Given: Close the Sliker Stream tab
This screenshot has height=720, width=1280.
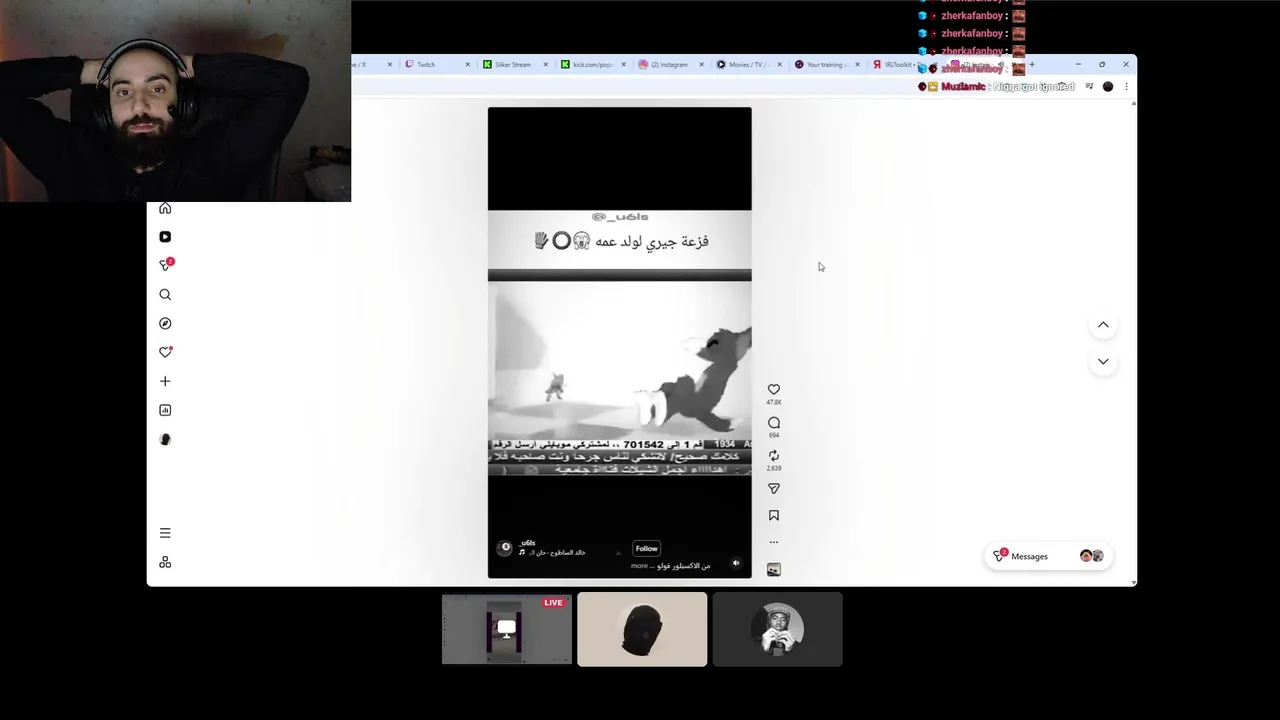Looking at the screenshot, I should (x=545, y=65).
